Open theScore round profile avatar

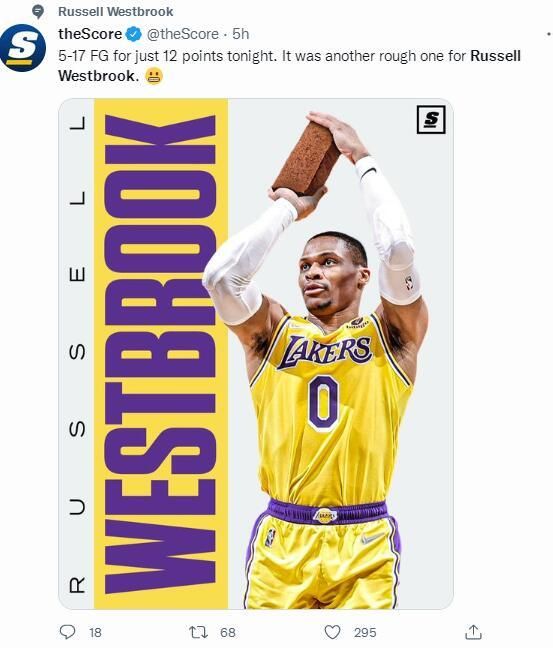[x=22, y=48]
